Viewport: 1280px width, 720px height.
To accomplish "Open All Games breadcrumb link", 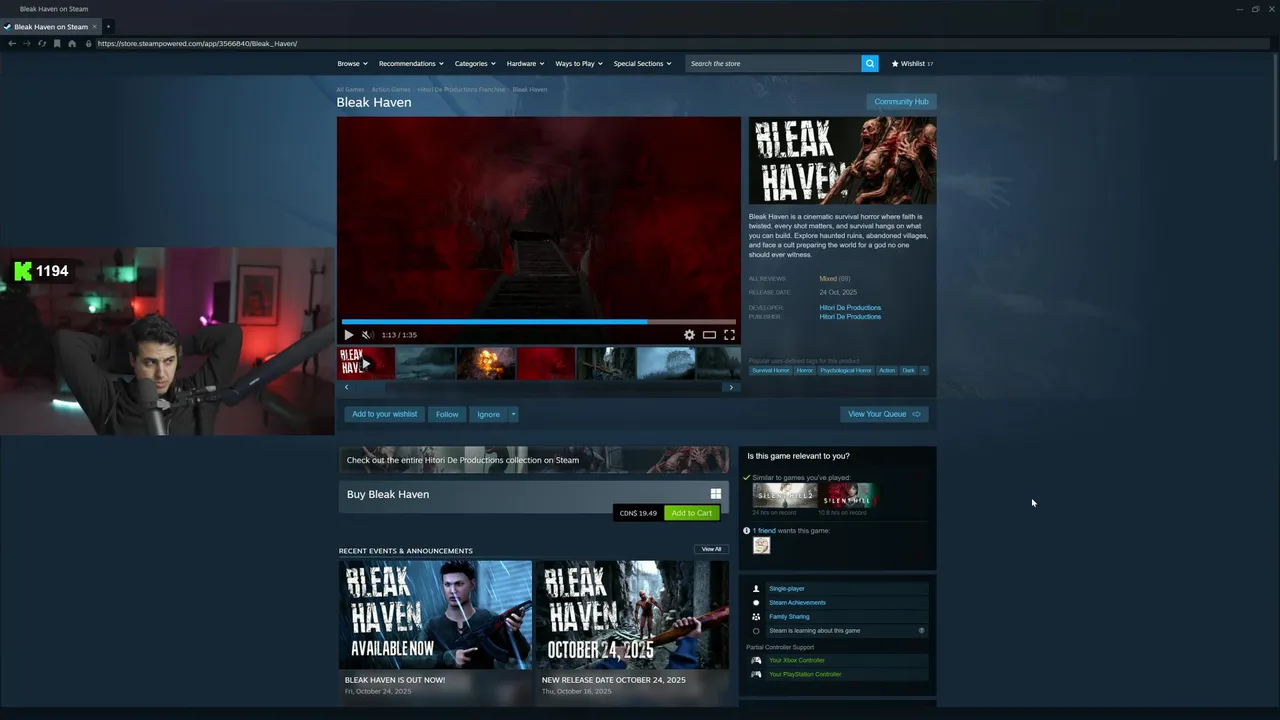I will click(350, 89).
